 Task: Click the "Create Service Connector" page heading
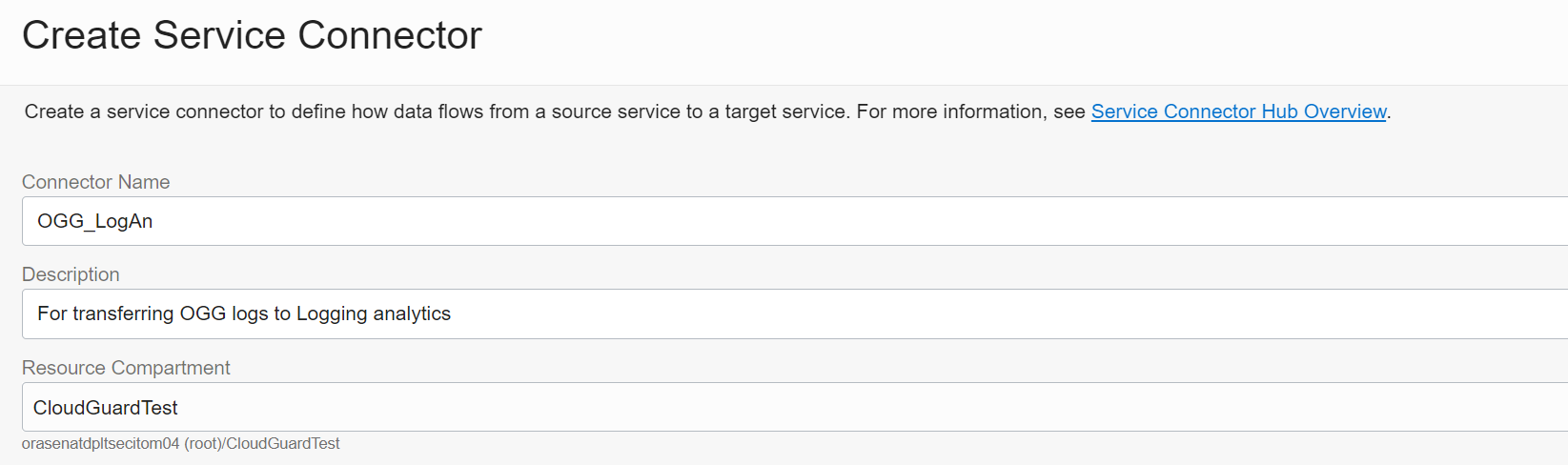pos(252,35)
